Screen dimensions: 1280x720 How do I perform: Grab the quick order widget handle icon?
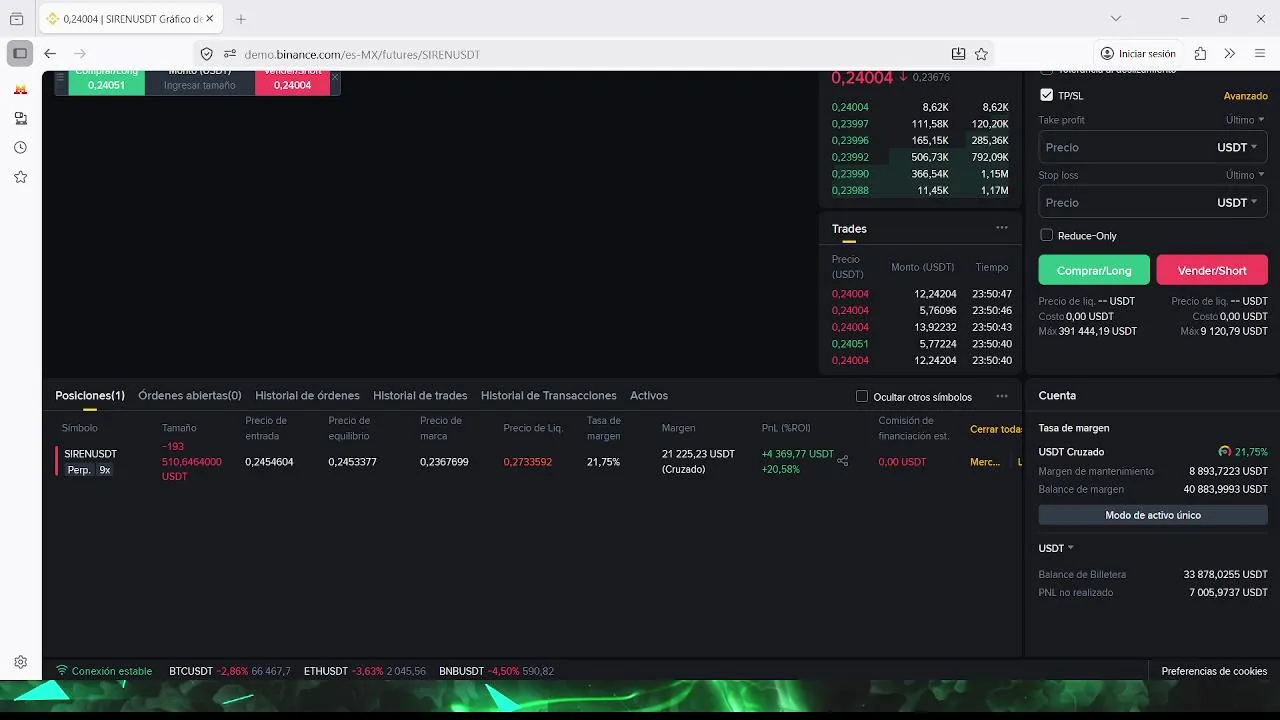[60, 77]
